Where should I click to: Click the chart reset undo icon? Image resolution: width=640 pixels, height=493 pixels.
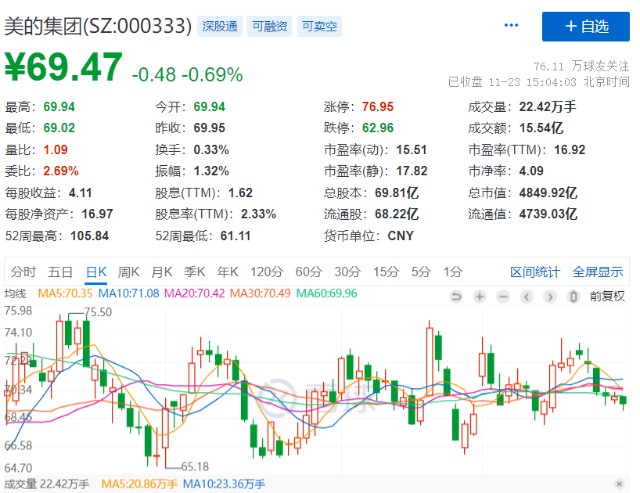pos(456,297)
